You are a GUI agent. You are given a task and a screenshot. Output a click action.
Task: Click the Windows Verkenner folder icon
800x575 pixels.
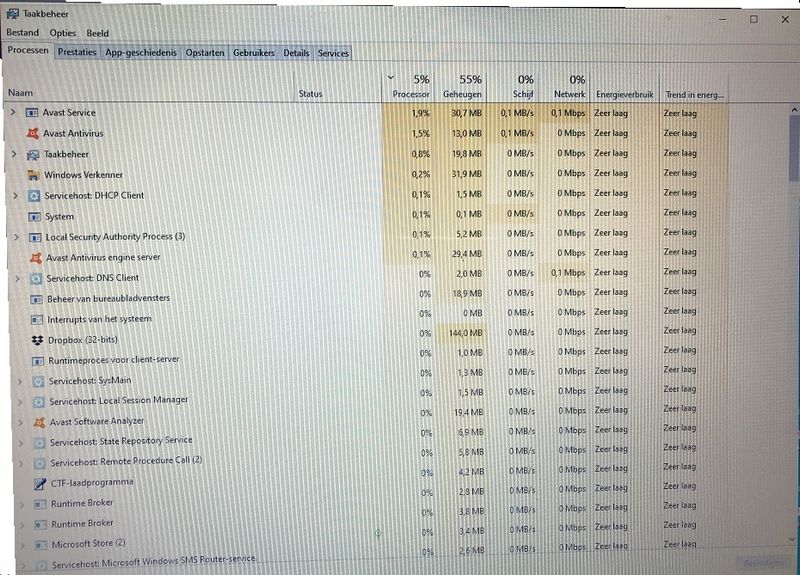point(34,175)
